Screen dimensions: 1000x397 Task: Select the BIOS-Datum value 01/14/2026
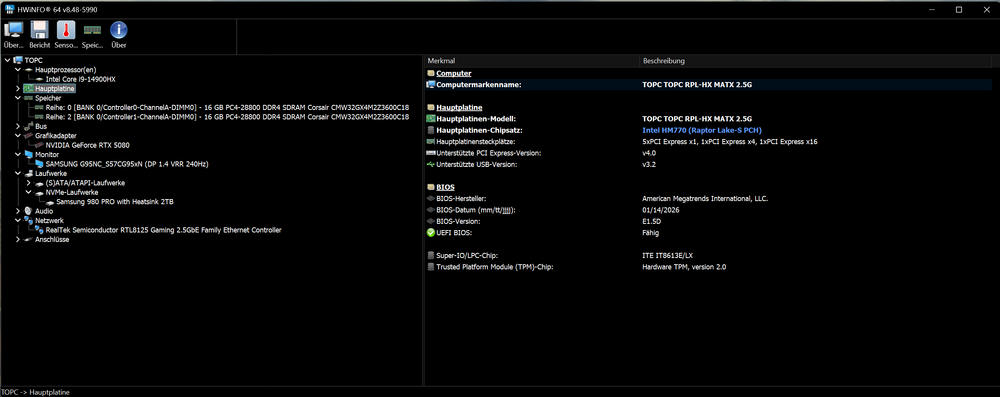click(x=660, y=210)
